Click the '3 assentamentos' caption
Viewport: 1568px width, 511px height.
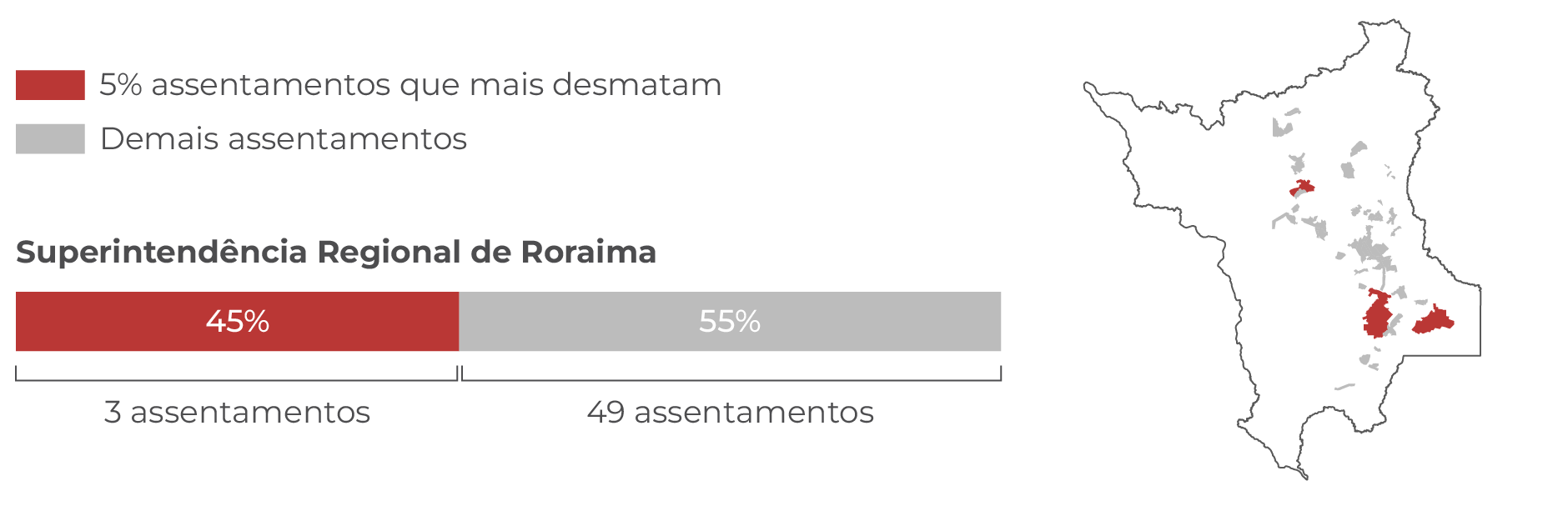pos(237,412)
